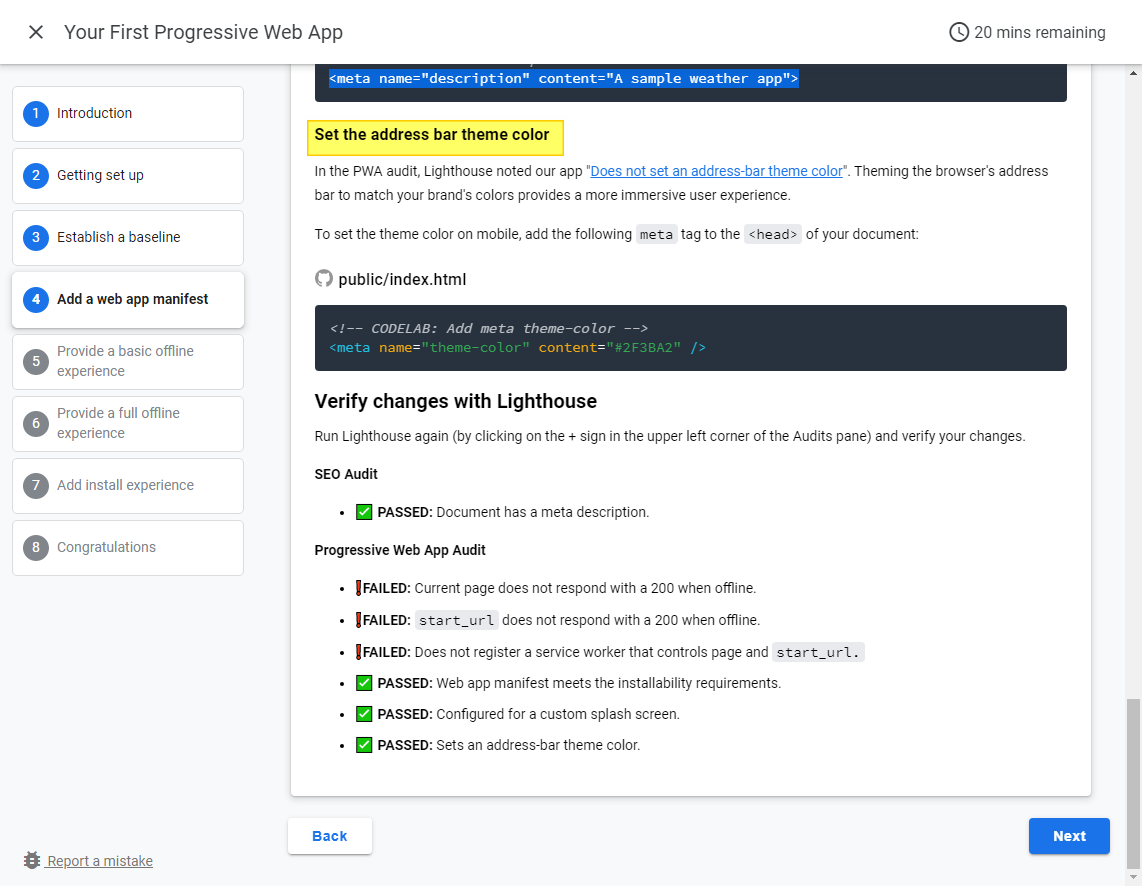
Task: Click green check beside address-bar theme color result
Action: pos(364,745)
